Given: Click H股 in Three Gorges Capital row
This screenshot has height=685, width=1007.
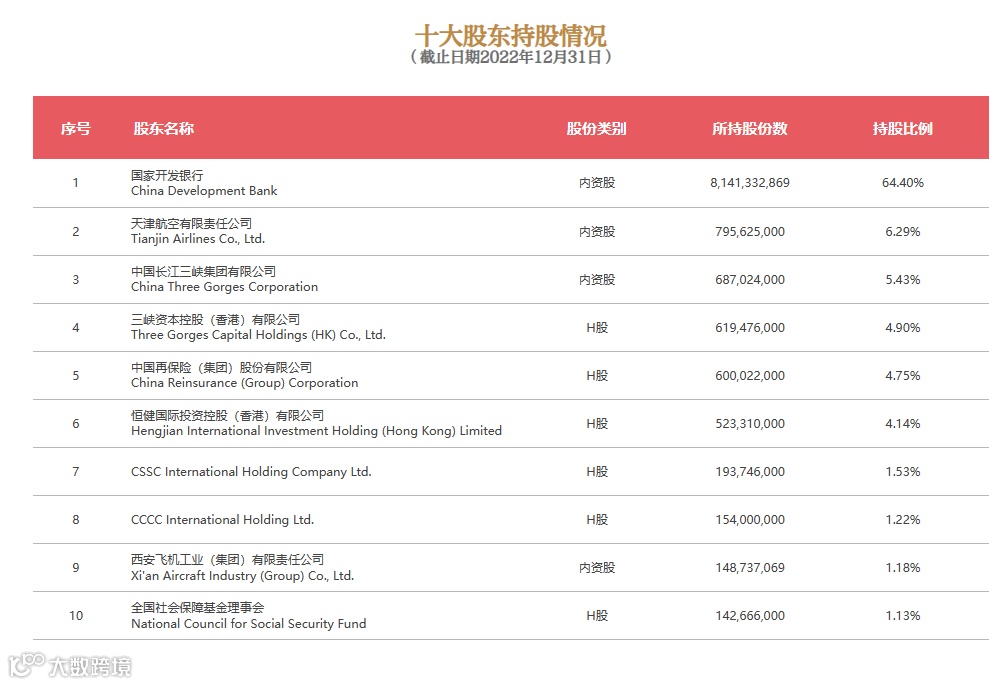Looking at the screenshot, I should tap(597, 328).
